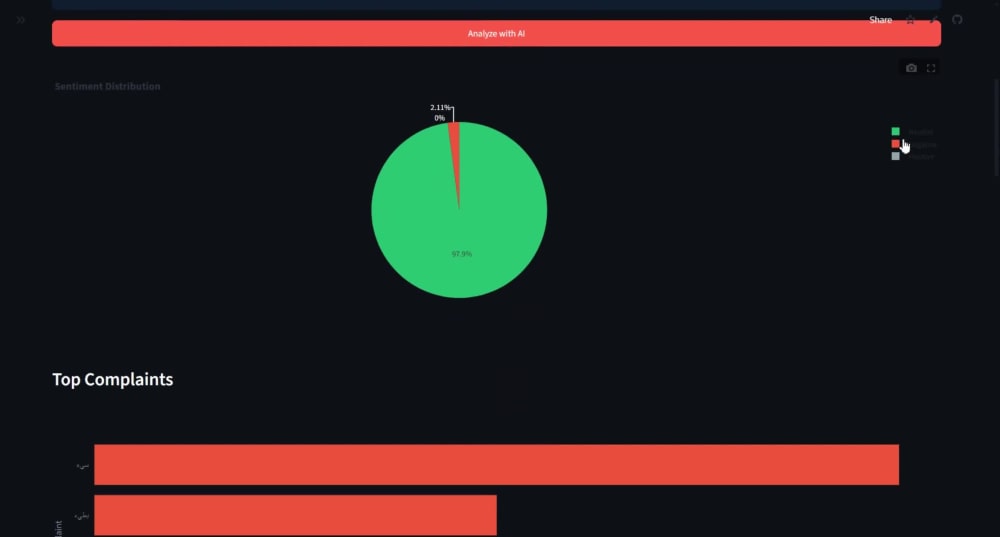This screenshot has height=537, width=1000.
Task: Star this app with the favorite icon
Action: (x=910, y=20)
